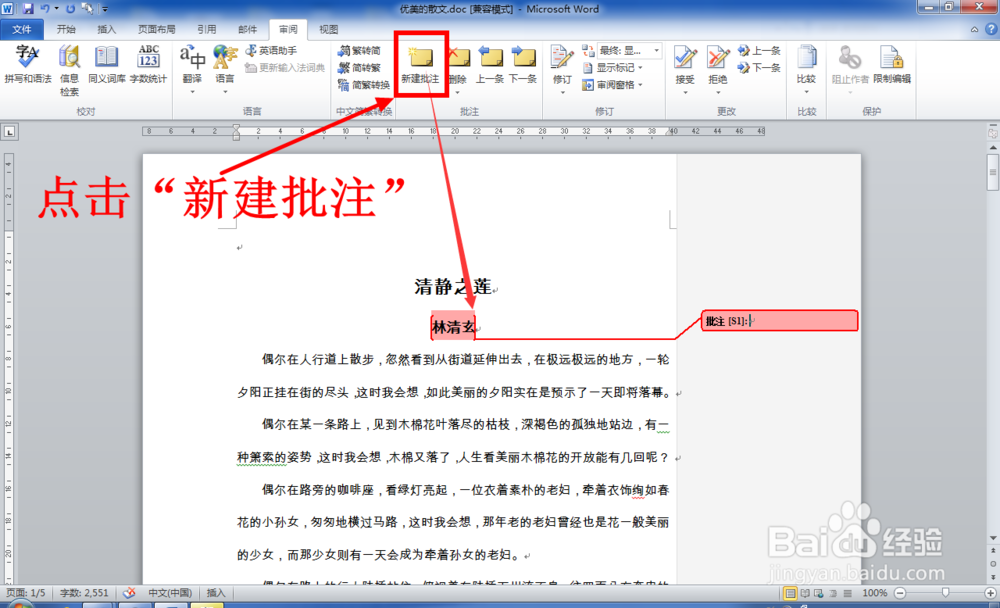Select Restrict Editing (限制编辑)
This screenshot has width=1000, height=608.
coord(892,62)
